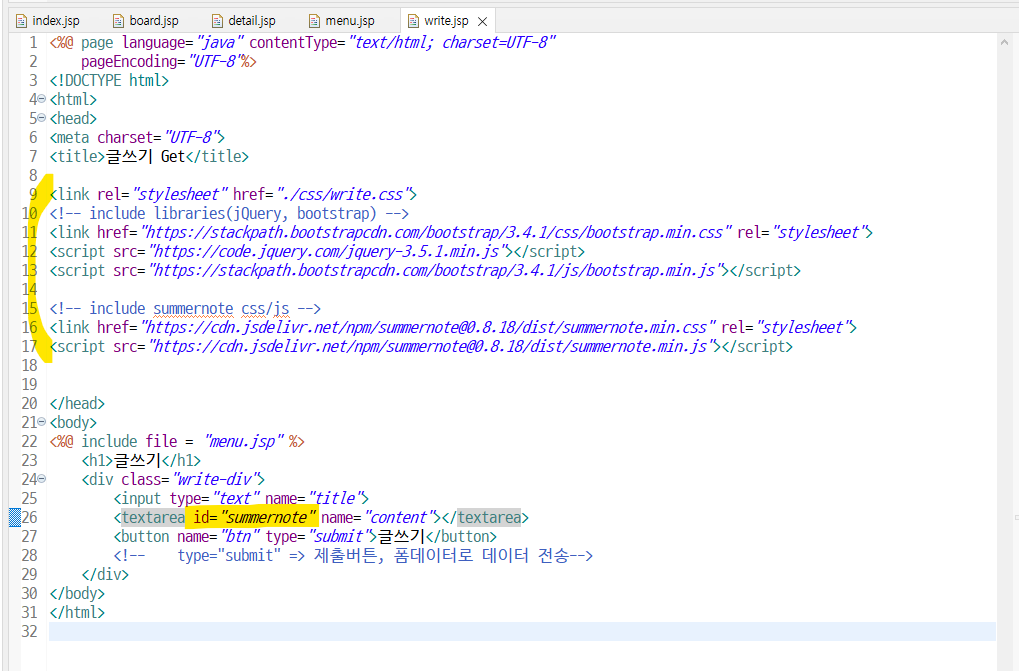Image resolution: width=1019 pixels, height=671 pixels.
Task: Click the summernote.min.css URL on line 16
Action: pos(428,327)
